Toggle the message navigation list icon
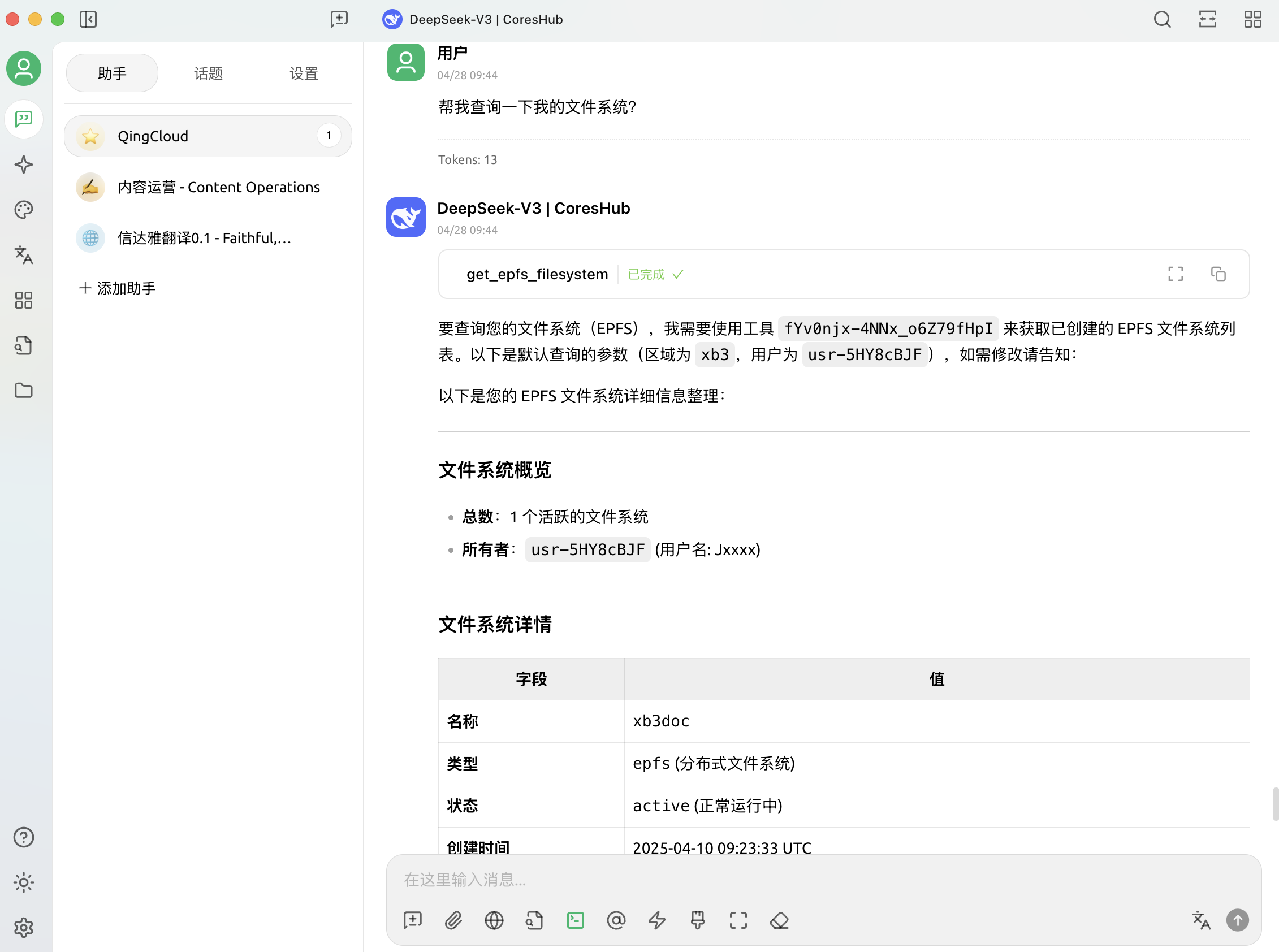Viewport: 1279px width, 952px height. click(1208, 19)
